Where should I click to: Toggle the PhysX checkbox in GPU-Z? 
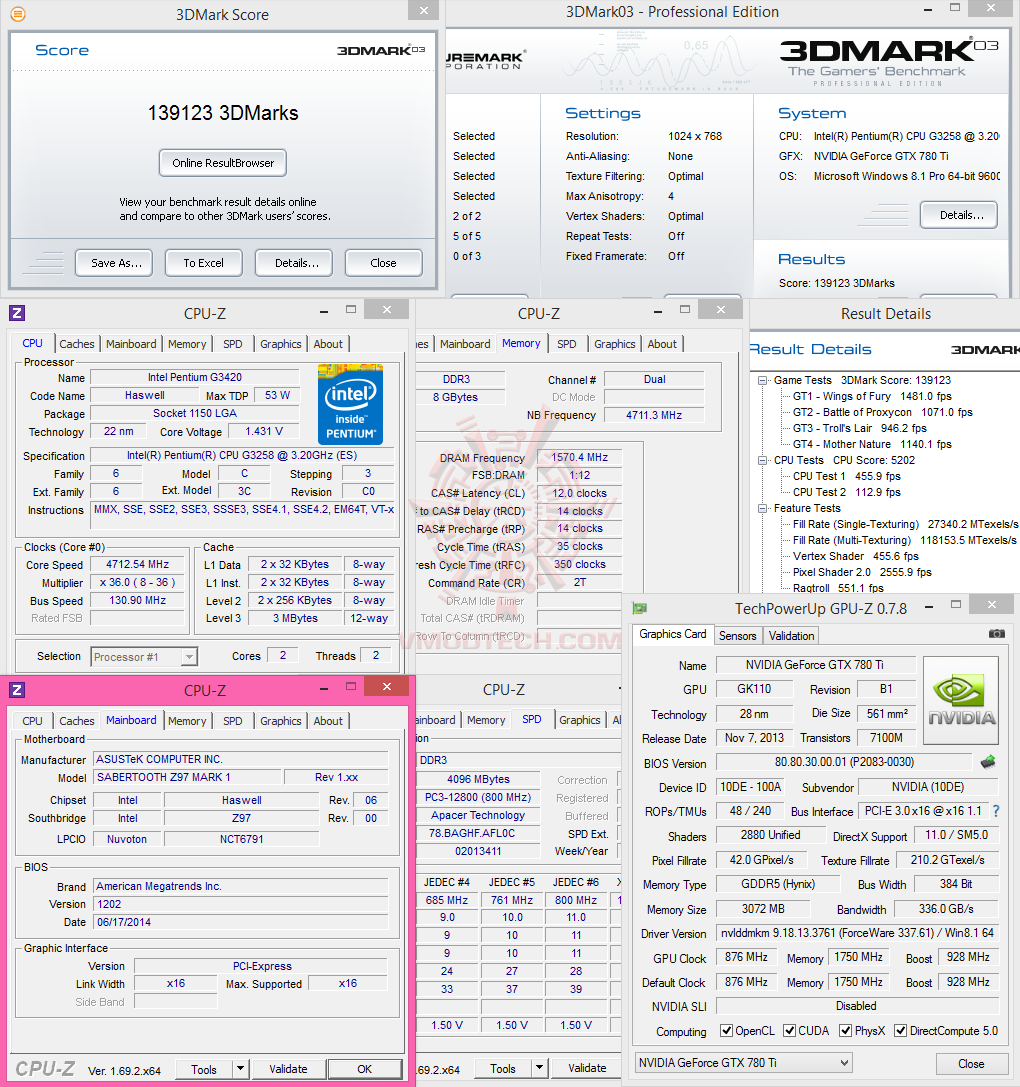(845, 1030)
